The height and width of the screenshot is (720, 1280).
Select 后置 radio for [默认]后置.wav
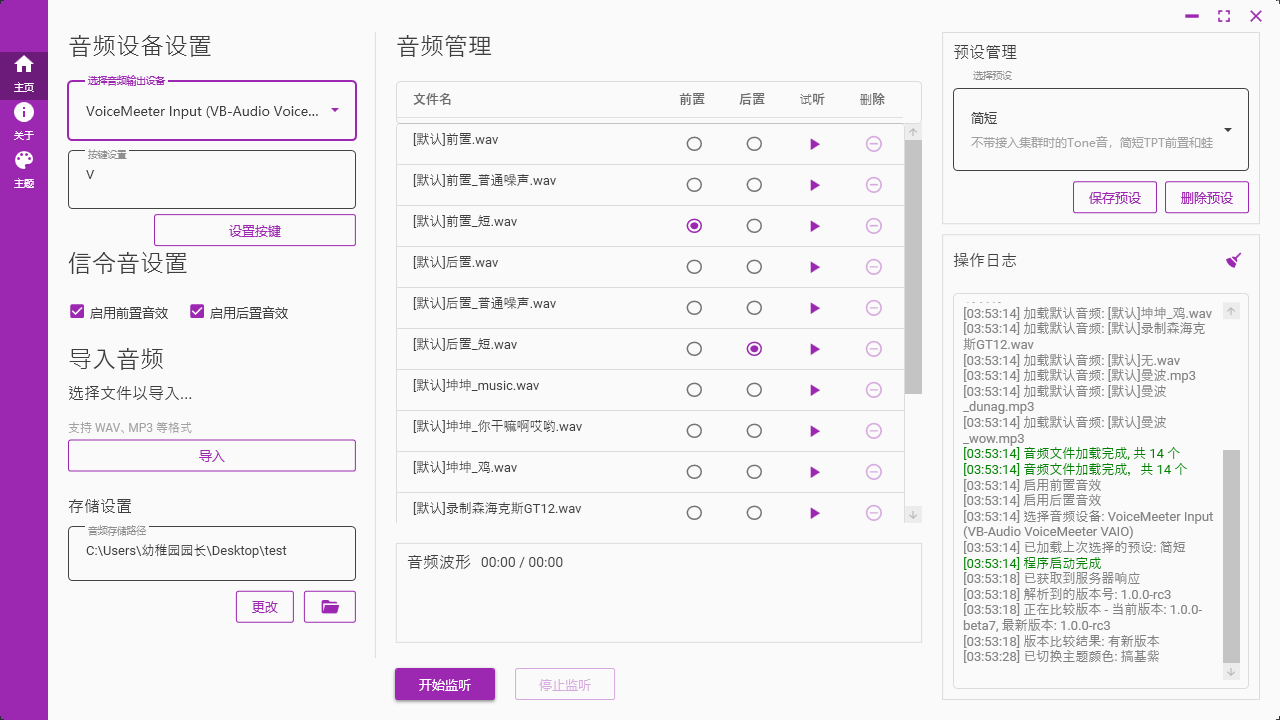tap(754, 267)
